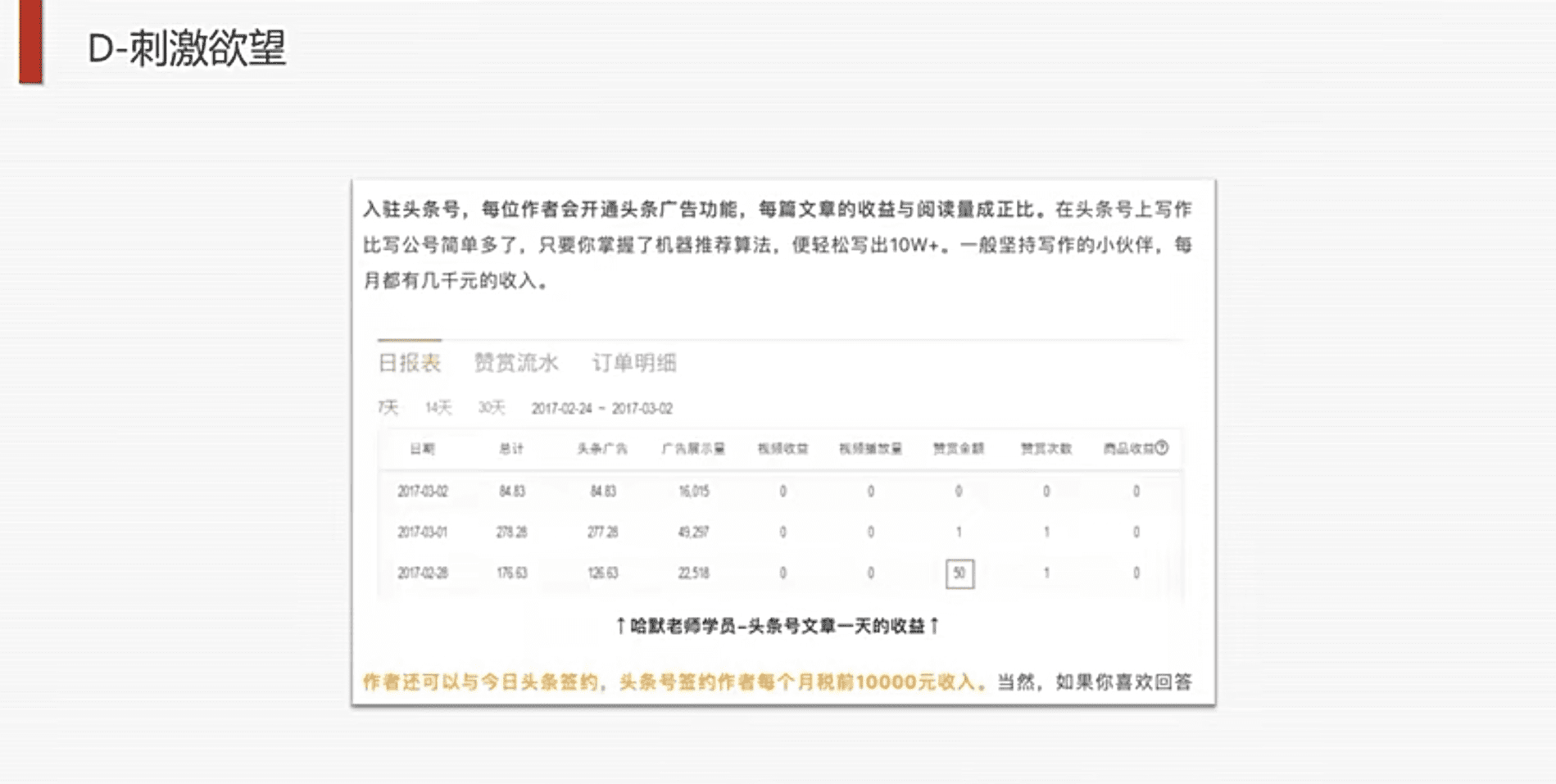Open the 日报表 tab

[x=410, y=363]
